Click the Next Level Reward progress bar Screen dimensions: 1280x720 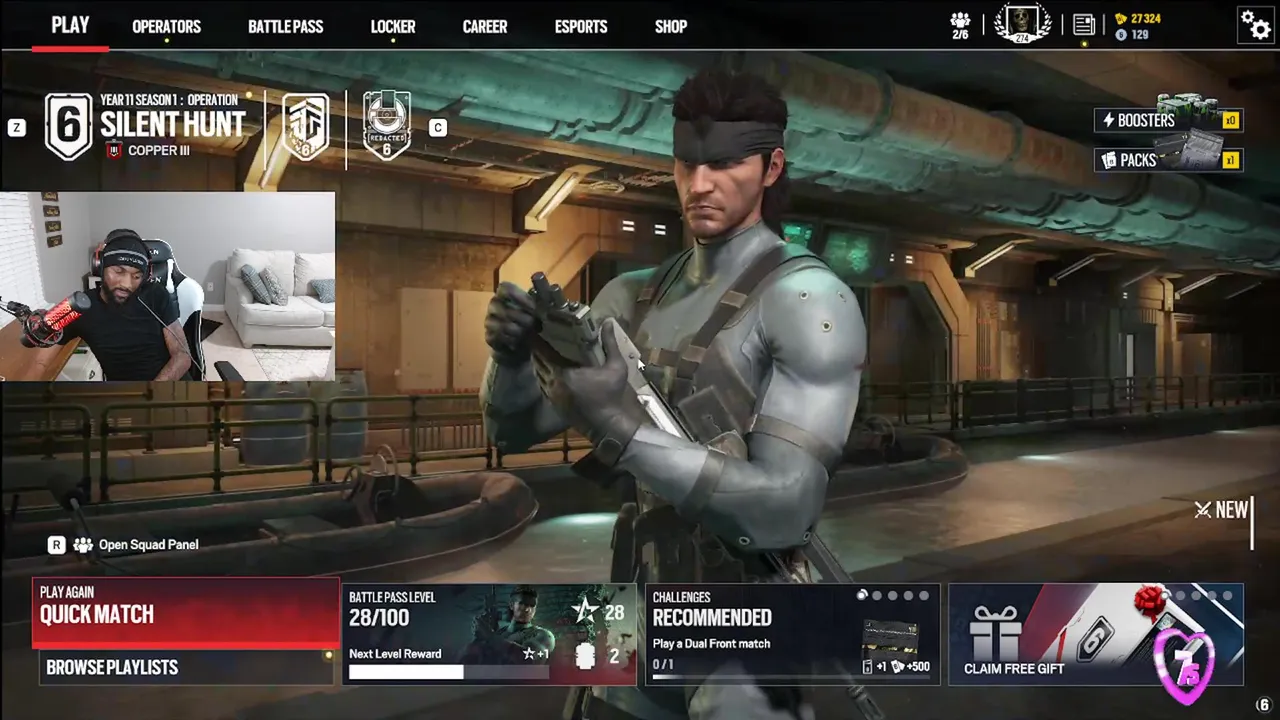449,672
